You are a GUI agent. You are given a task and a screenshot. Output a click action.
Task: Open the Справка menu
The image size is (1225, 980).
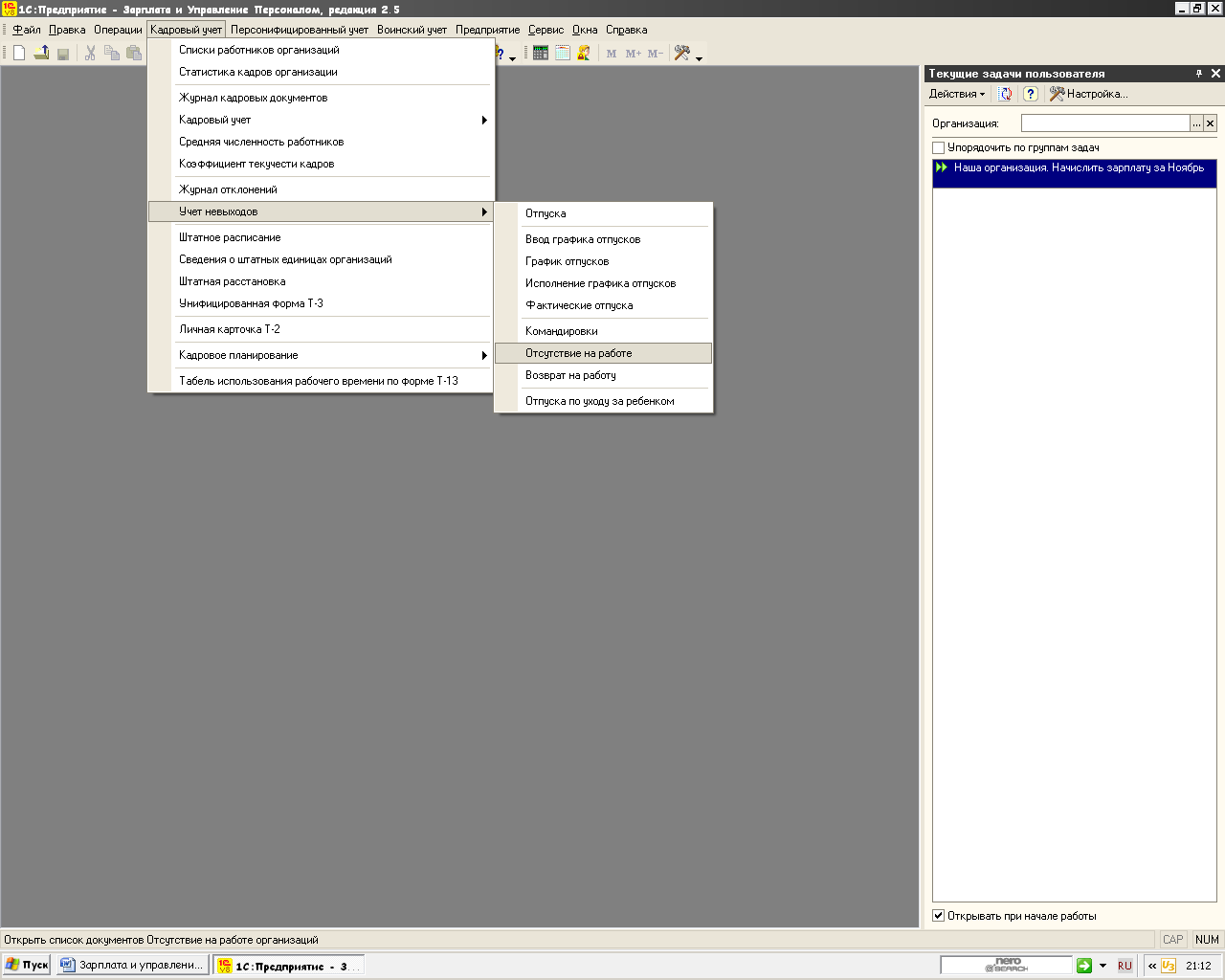click(x=626, y=30)
